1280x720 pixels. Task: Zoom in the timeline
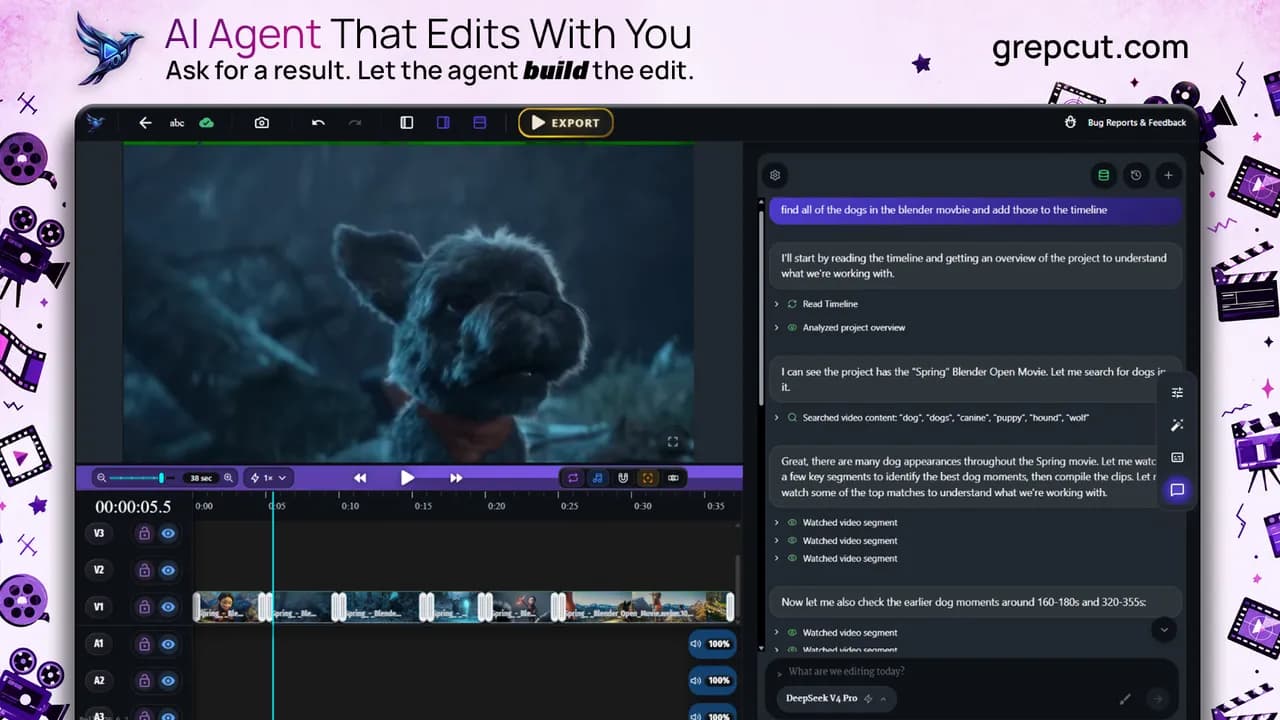click(228, 478)
